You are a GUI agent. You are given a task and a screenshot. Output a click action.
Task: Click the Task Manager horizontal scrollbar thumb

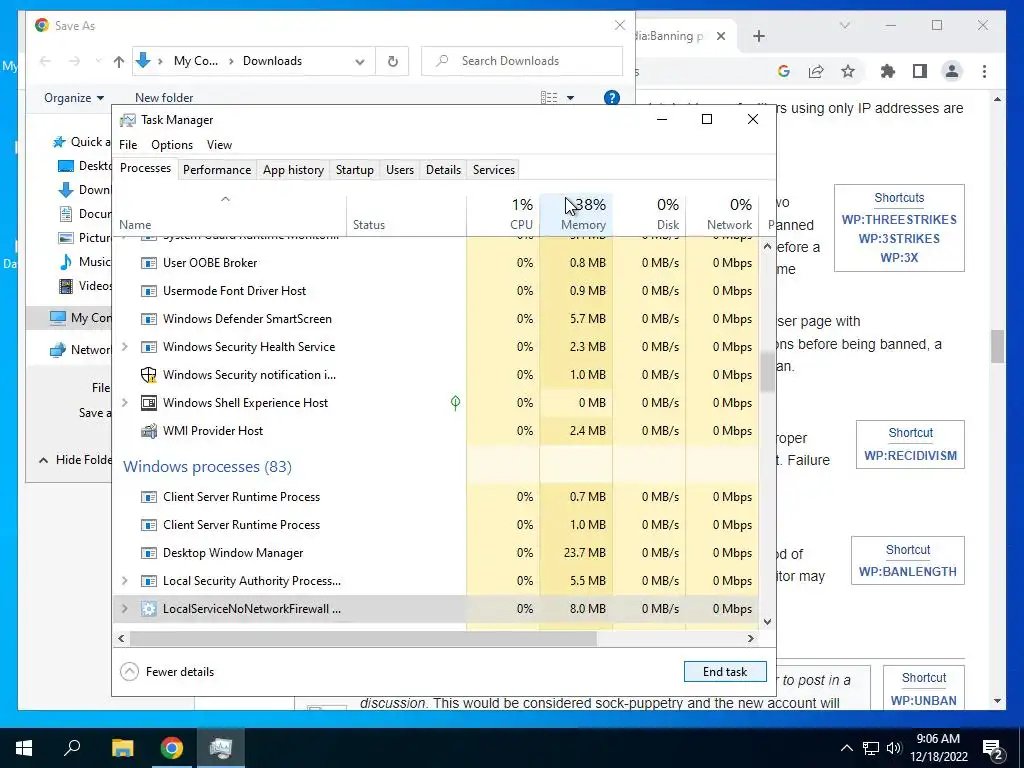(363, 638)
